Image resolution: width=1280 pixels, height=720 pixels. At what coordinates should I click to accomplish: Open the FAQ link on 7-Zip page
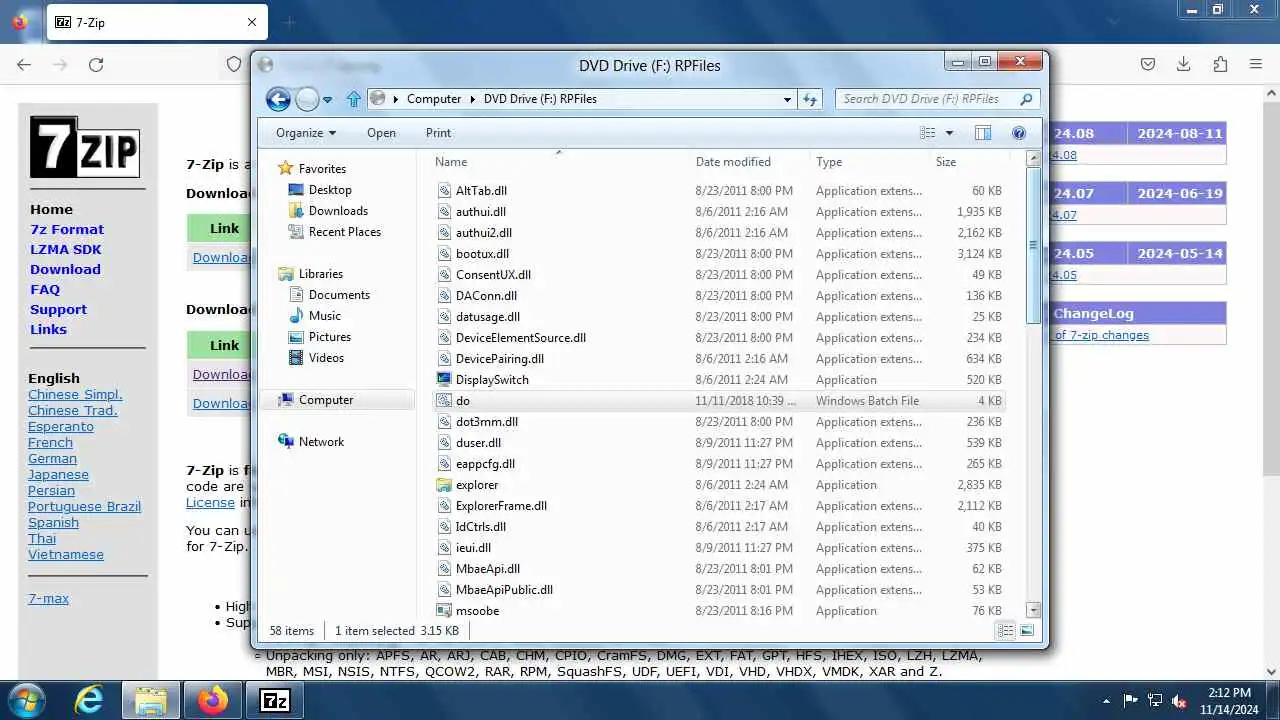click(45, 289)
